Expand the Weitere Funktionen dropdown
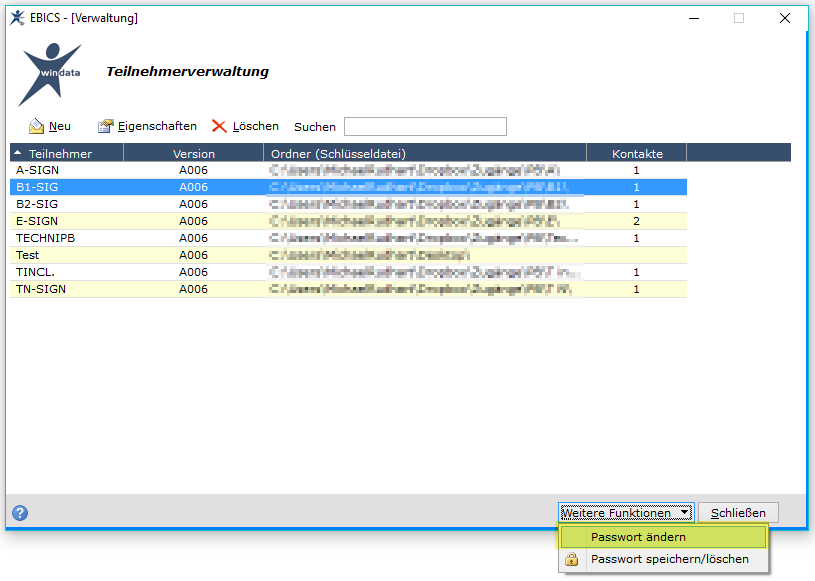 (x=626, y=513)
